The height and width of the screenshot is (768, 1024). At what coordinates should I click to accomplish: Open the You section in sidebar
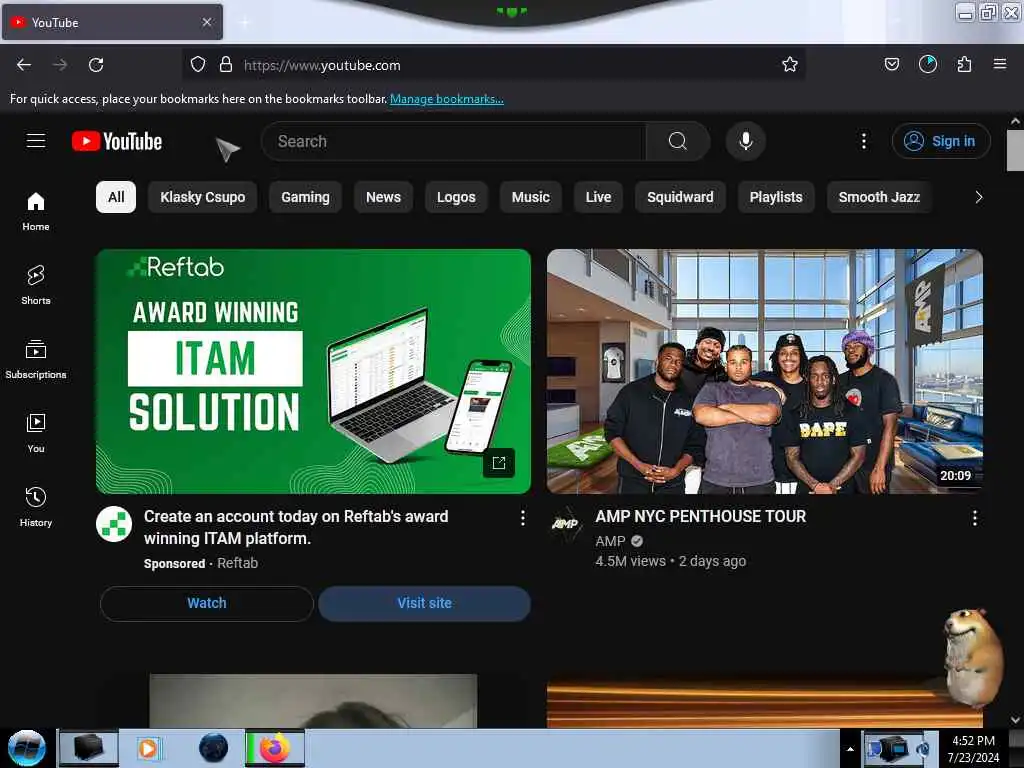click(x=36, y=433)
